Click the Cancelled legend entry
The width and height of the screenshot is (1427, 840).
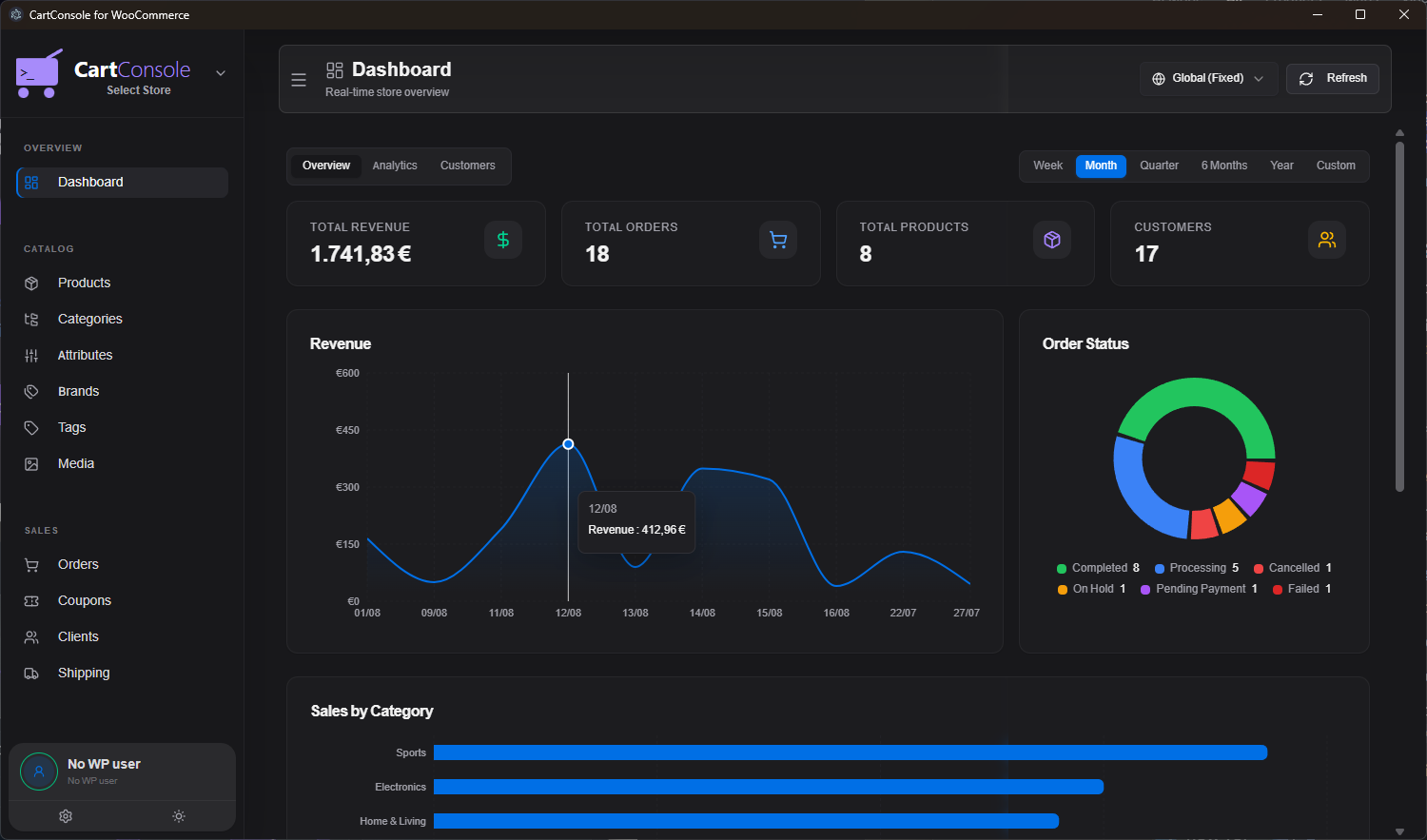pyautogui.click(x=1293, y=568)
